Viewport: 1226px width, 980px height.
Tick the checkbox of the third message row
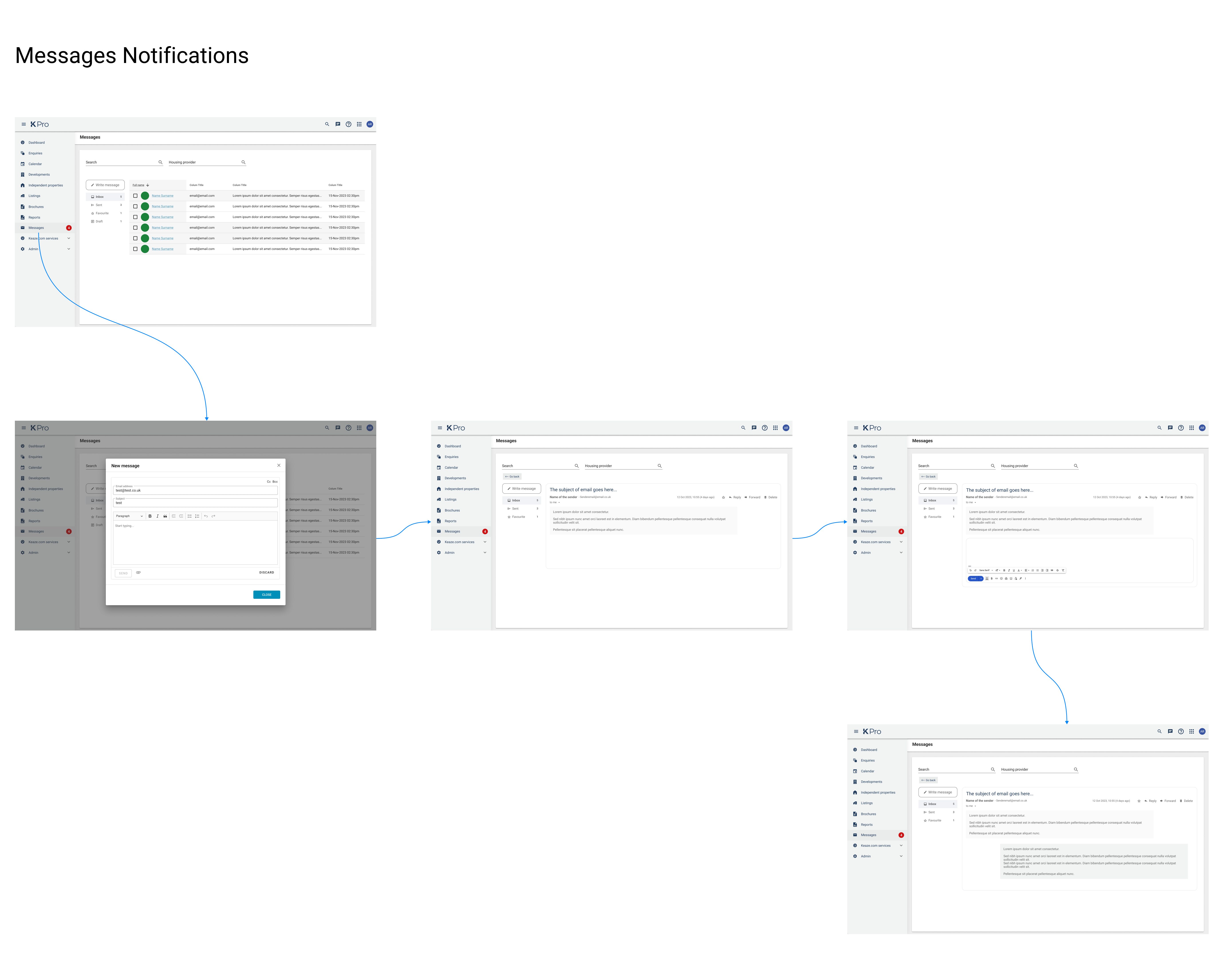(135, 217)
